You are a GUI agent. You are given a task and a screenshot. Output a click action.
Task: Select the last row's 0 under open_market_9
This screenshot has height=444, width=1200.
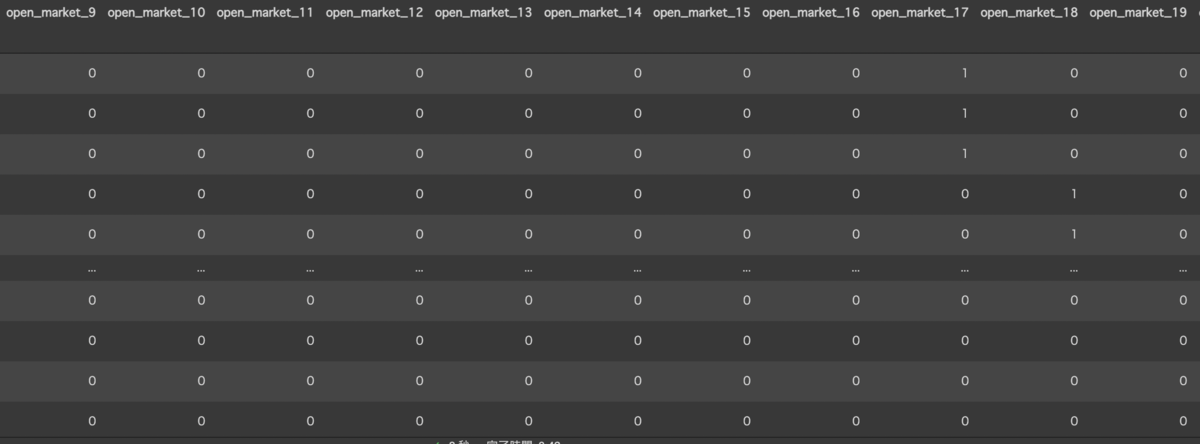(92, 420)
